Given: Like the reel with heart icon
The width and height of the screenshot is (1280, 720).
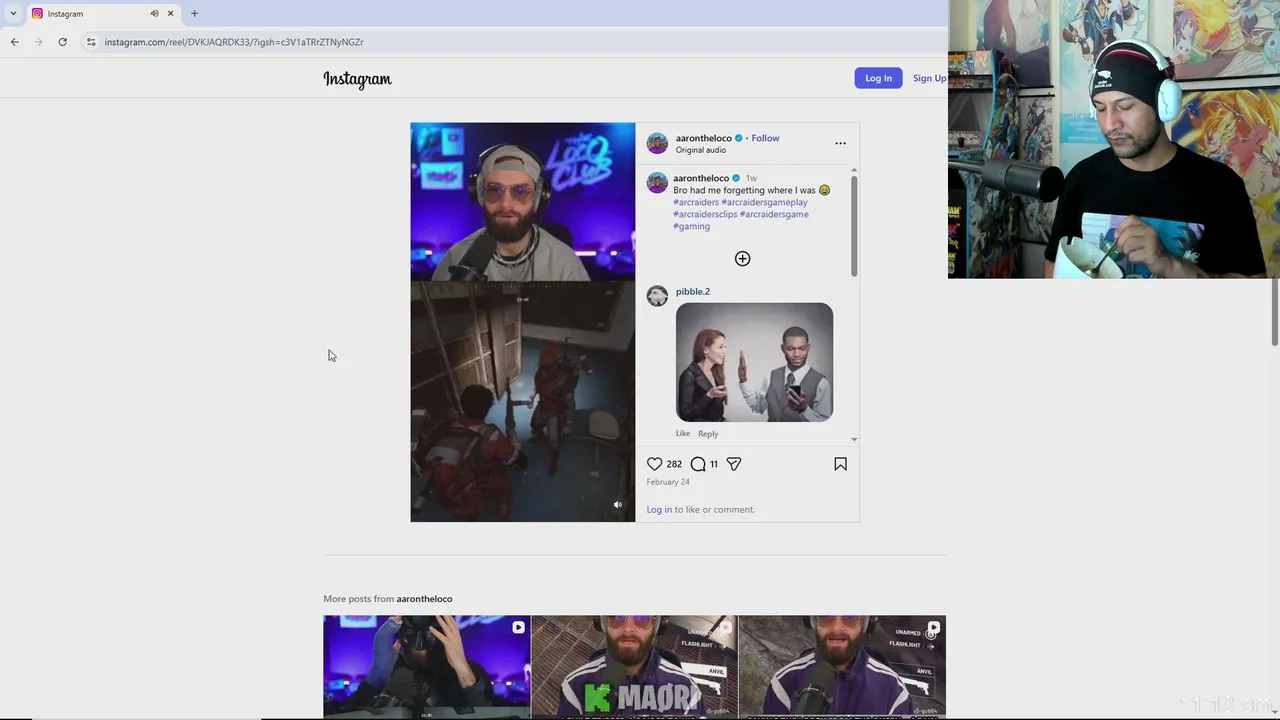Looking at the screenshot, I should tap(654, 464).
